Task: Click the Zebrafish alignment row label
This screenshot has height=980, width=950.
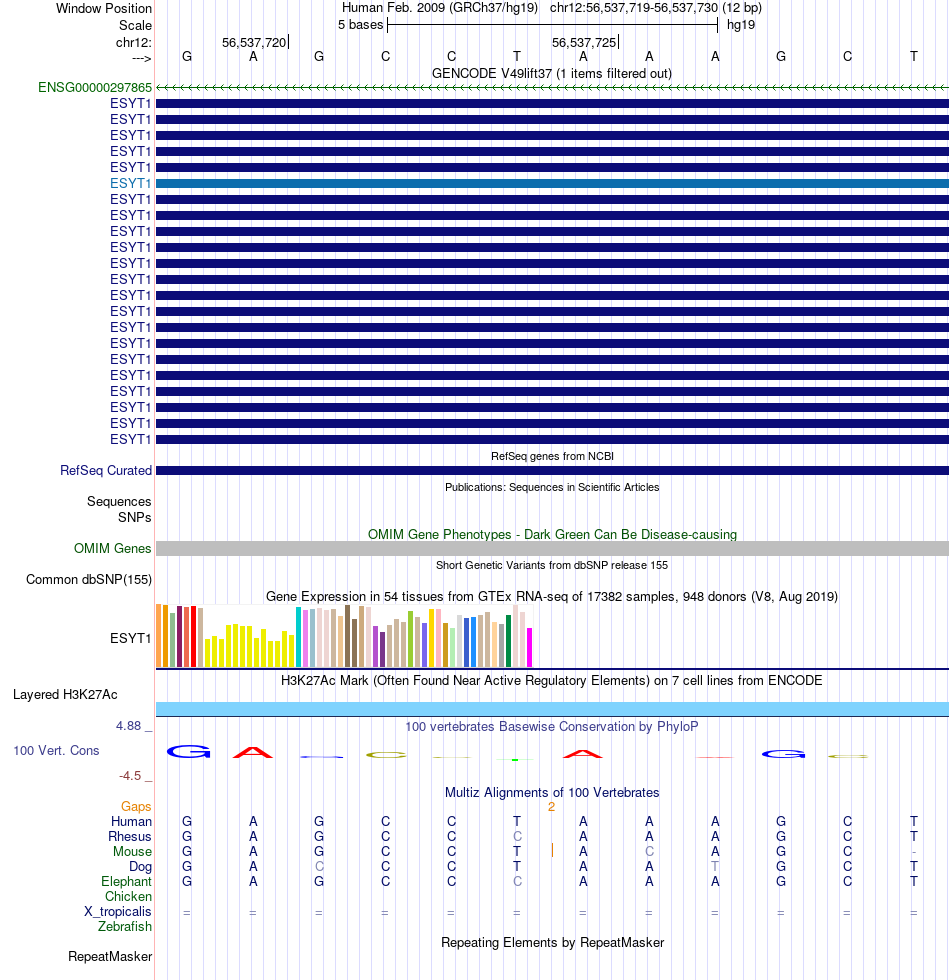Action: (x=124, y=926)
